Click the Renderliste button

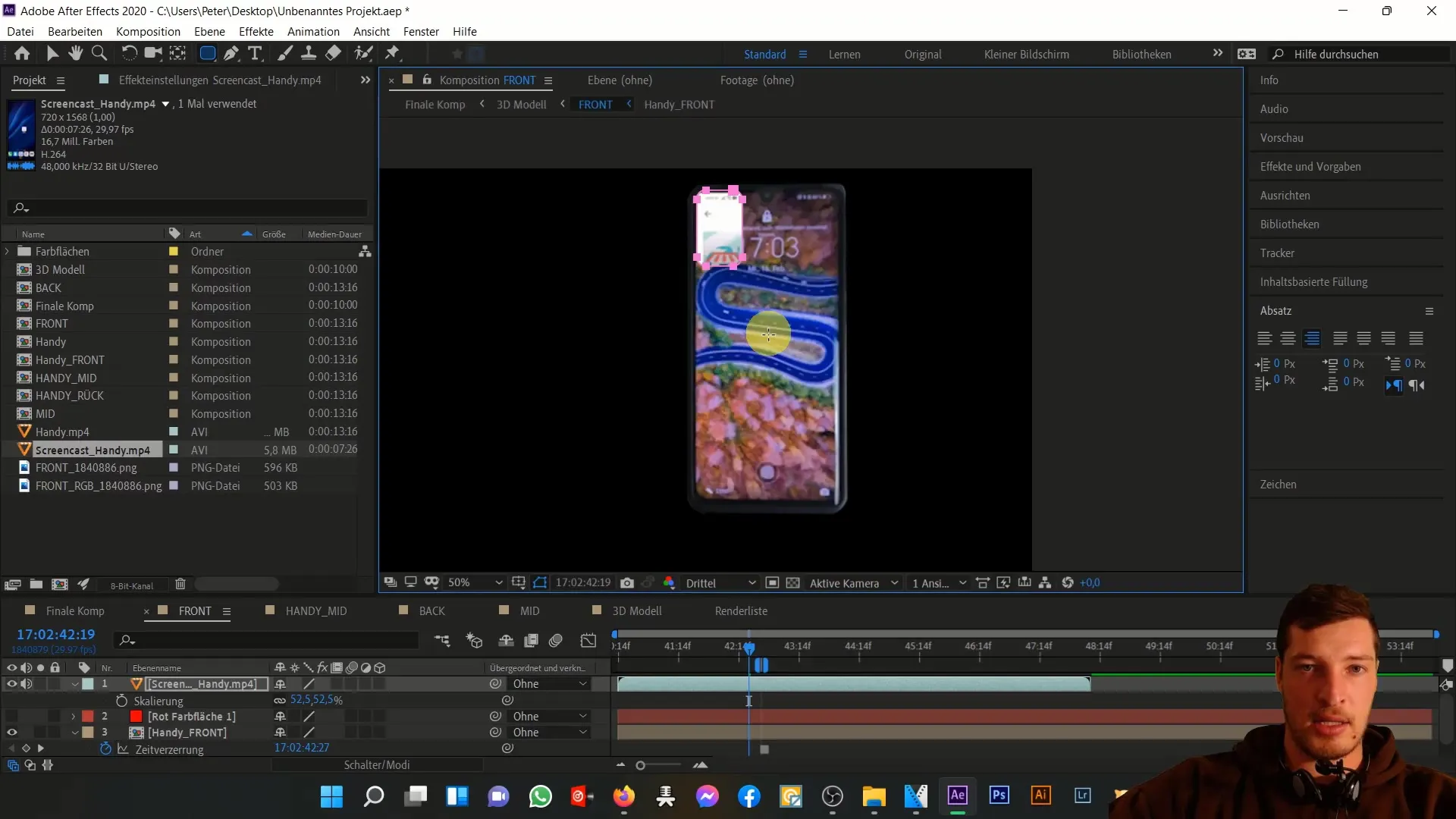click(x=740, y=610)
